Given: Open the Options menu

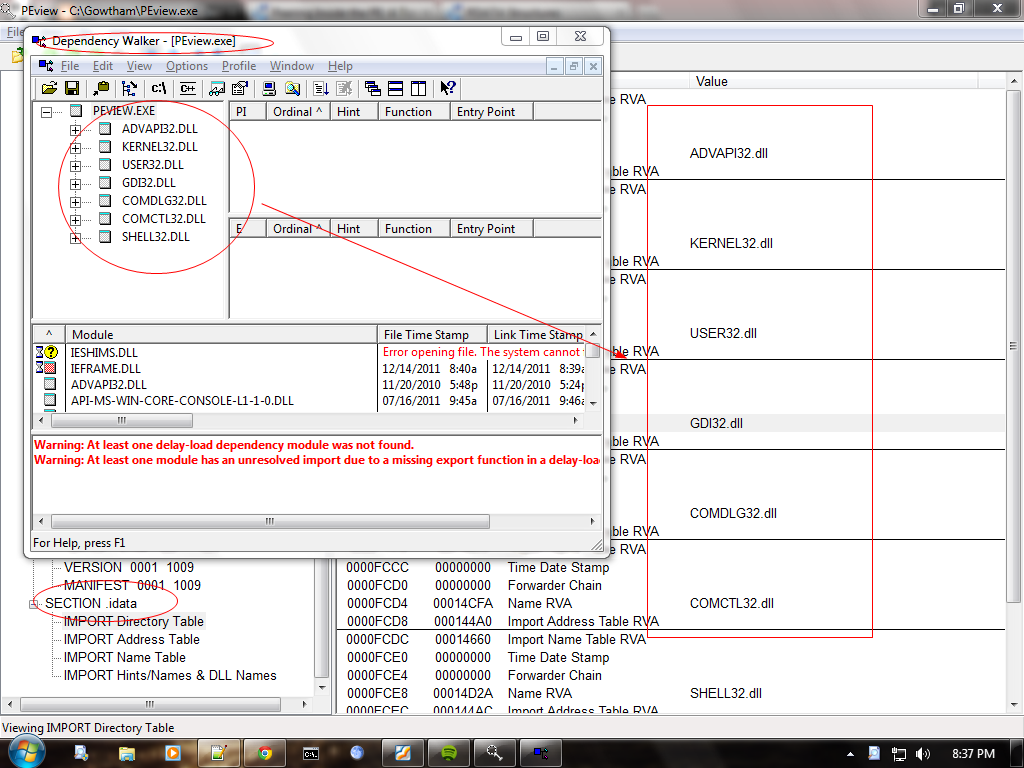Looking at the screenshot, I should pos(187,66).
